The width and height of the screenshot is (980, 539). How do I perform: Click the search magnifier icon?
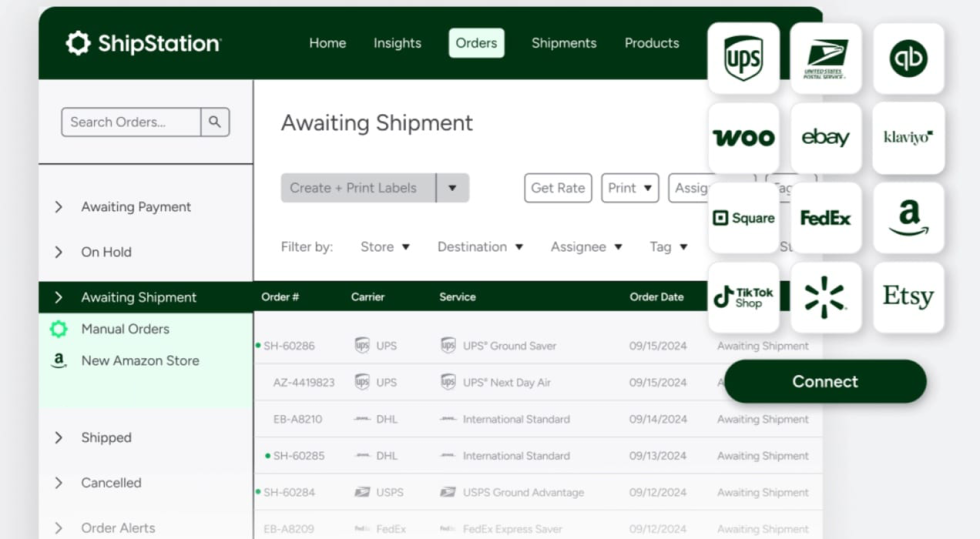pos(215,122)
